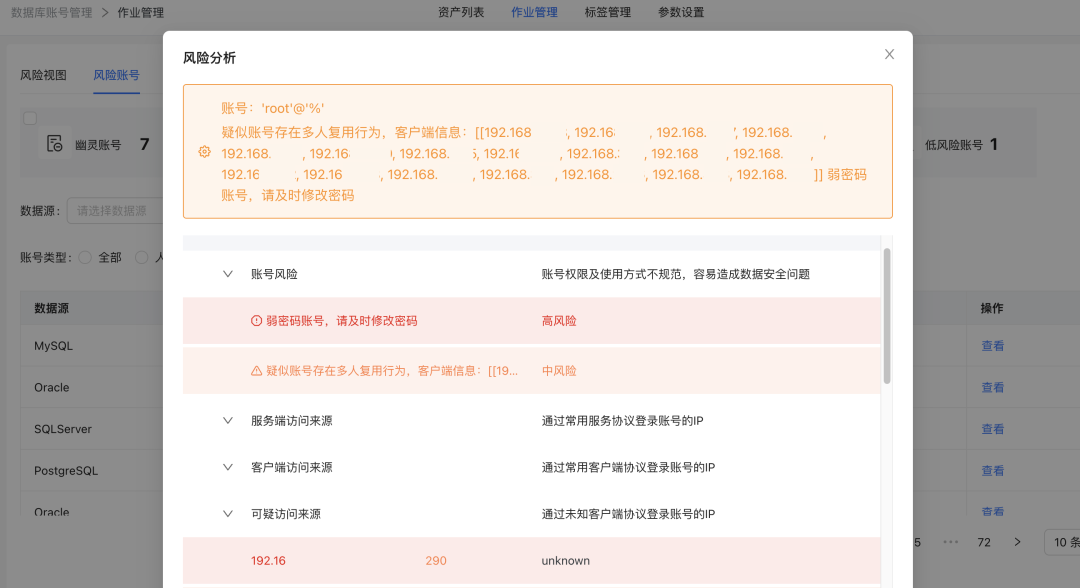Viewport: 1080px width, 588px height.
Task: Click the orange triangle icon on 疑似账号 row
Action: 256,371
